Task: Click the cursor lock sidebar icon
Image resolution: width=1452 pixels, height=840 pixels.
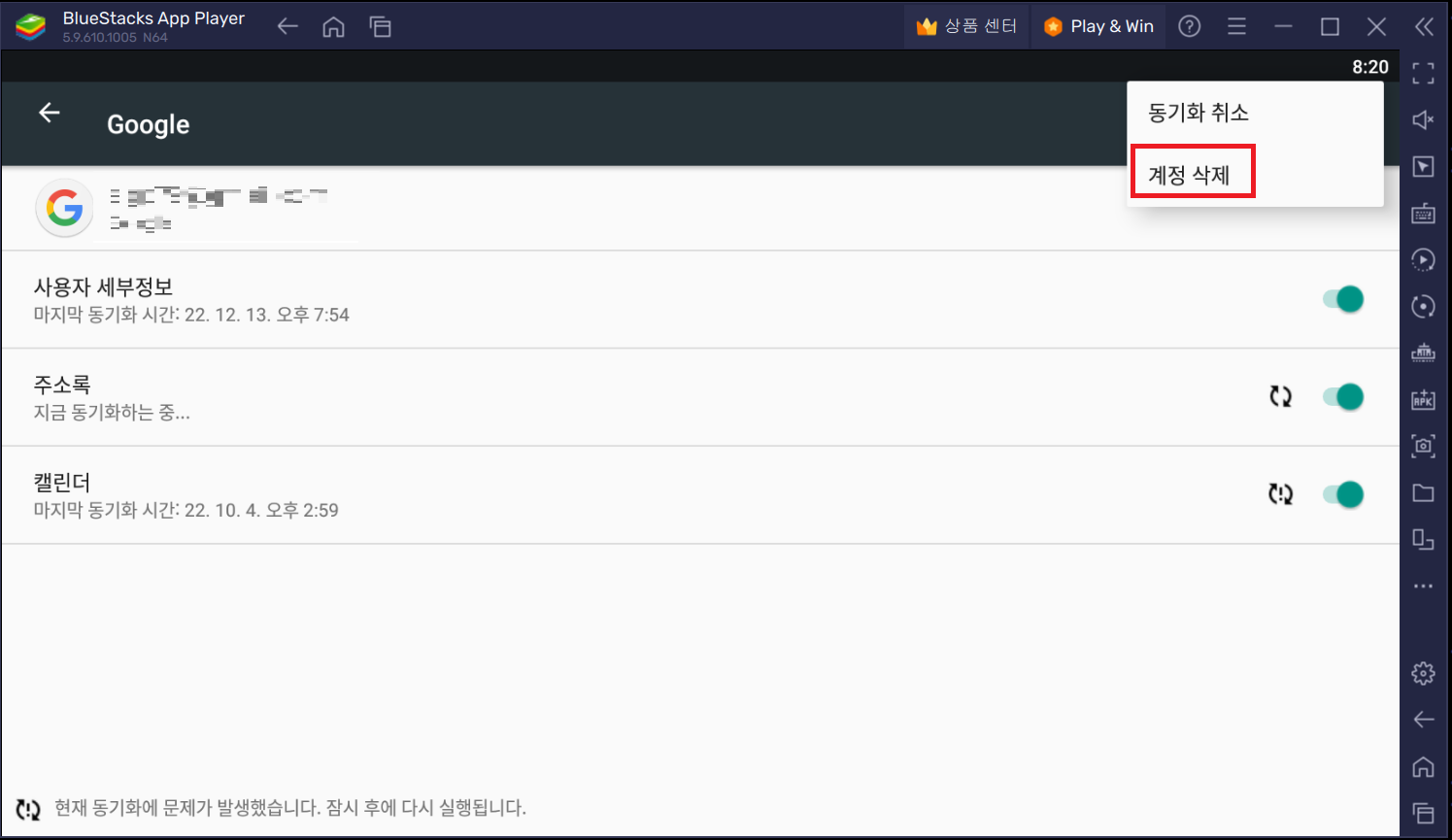Action: tap(1424, 166)
